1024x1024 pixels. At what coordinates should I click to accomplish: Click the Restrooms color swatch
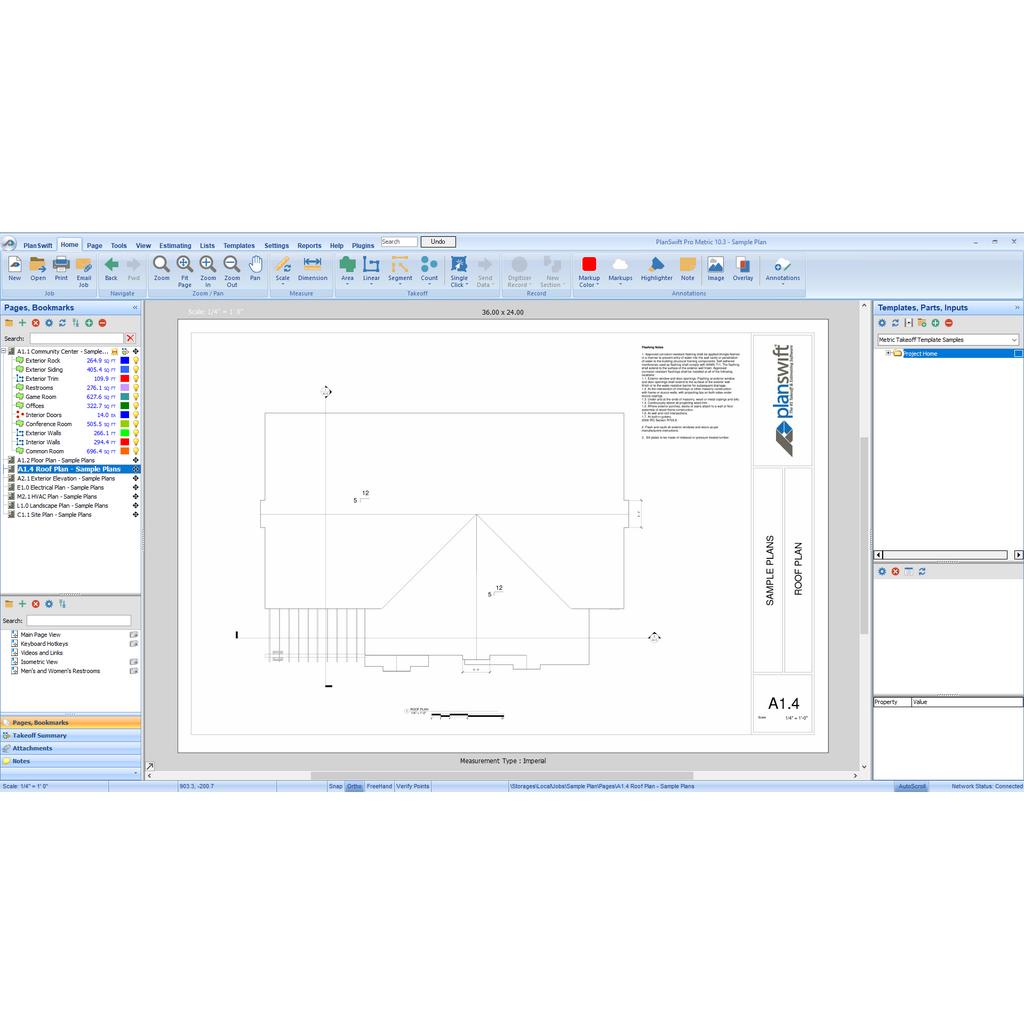[124, 388]
